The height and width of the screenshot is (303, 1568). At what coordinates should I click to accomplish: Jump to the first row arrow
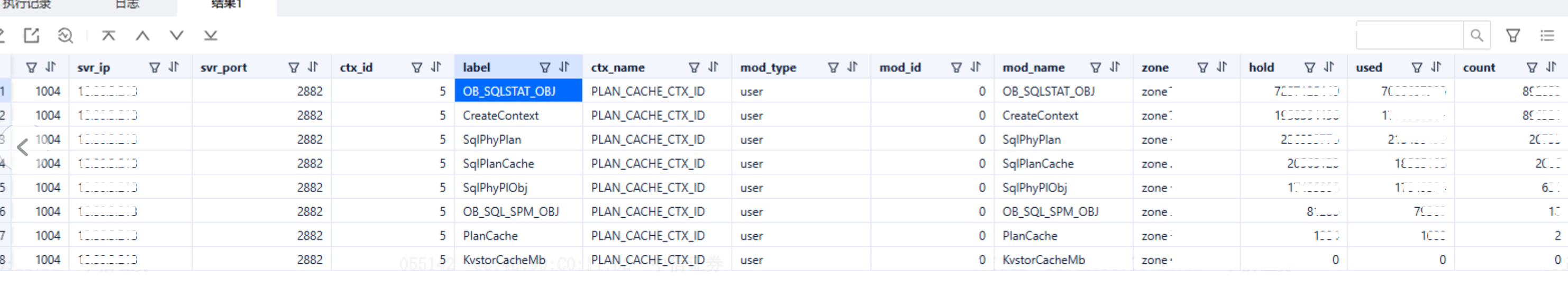coord(108,35)
